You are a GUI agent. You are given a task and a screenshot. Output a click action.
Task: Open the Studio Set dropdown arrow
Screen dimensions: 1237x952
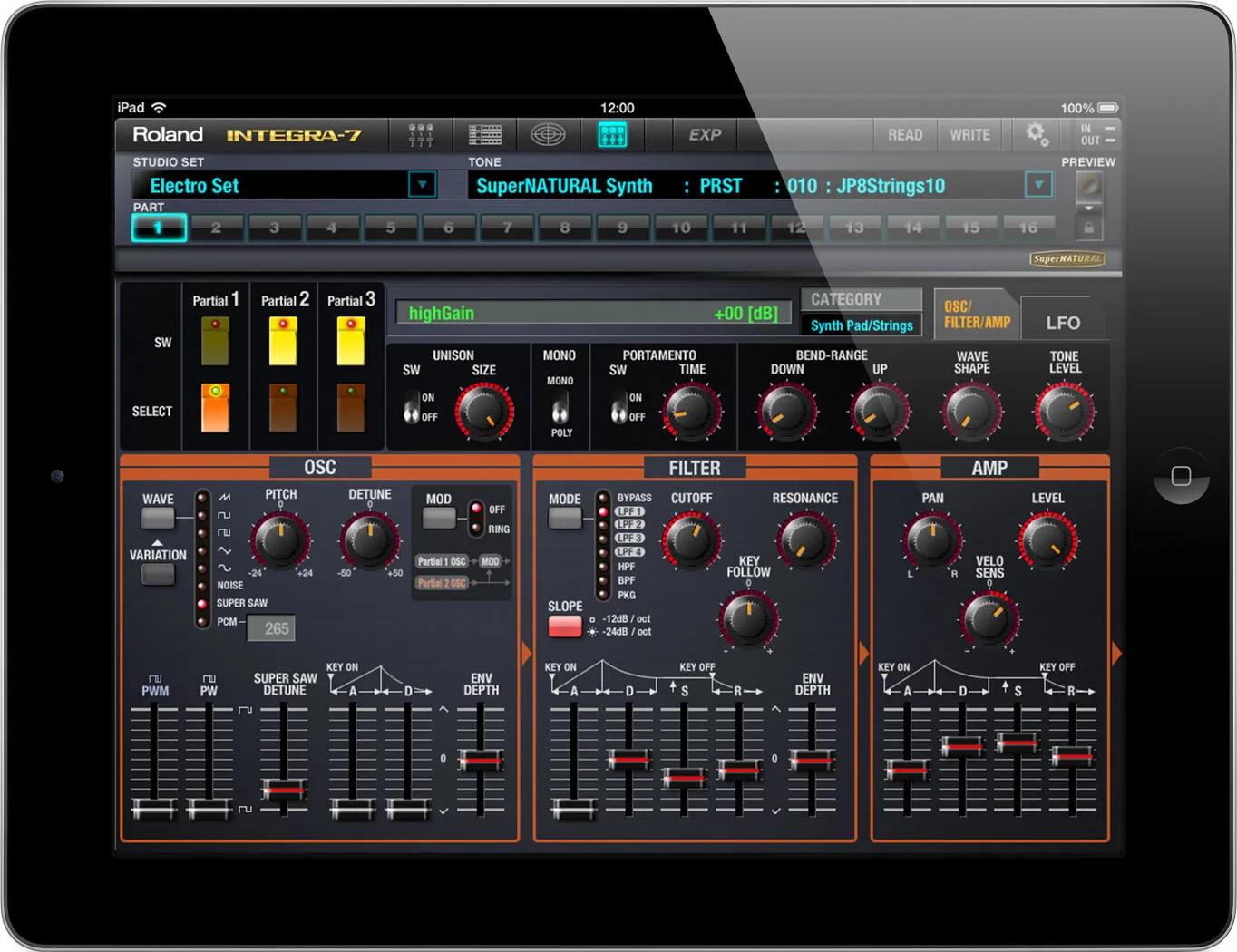click(422, 185)
